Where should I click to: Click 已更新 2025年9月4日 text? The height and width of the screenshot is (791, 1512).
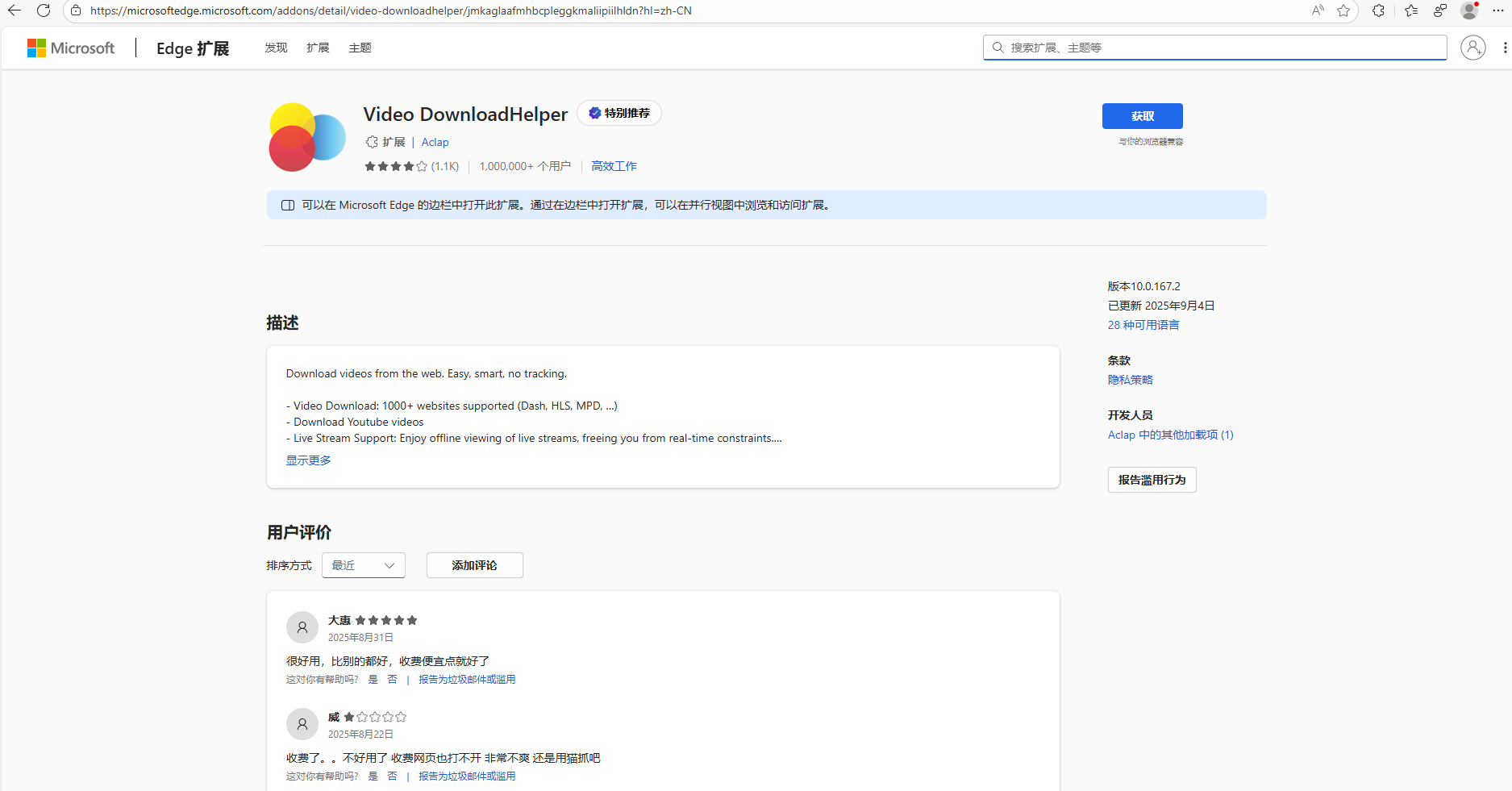1161,306
